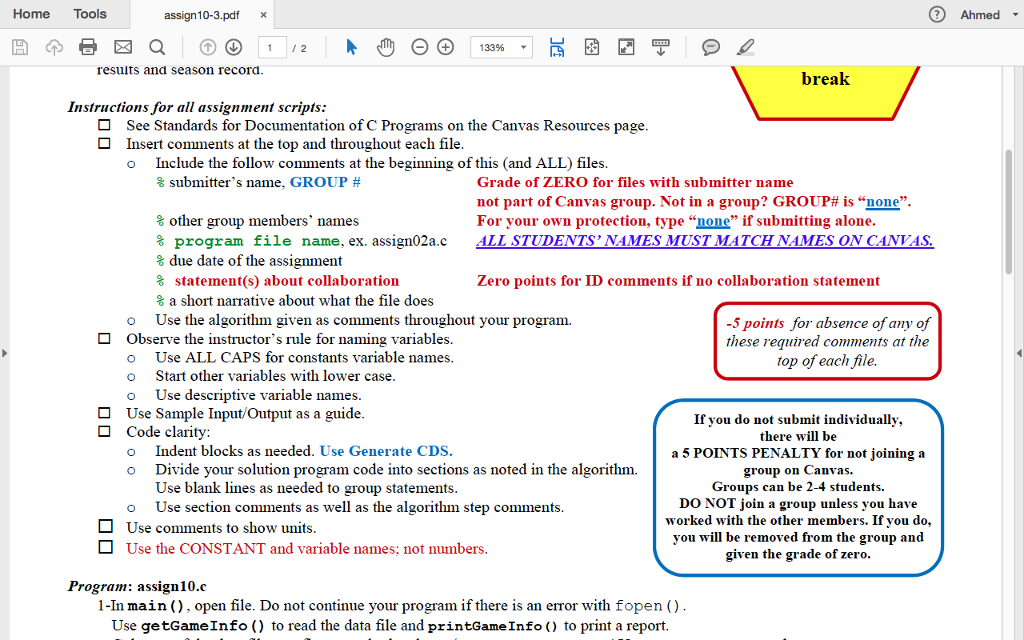Zoom in on the document
1024x640 pixels.
tap(444, 46)
